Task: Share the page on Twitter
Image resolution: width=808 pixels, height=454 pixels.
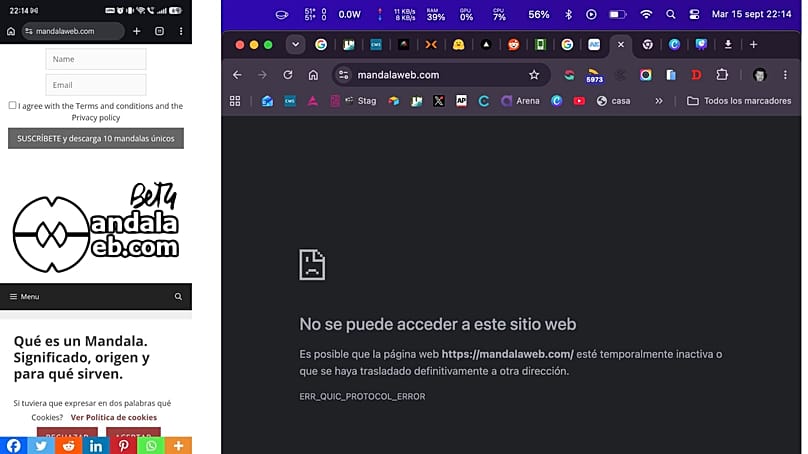Action: click(41, 445)
